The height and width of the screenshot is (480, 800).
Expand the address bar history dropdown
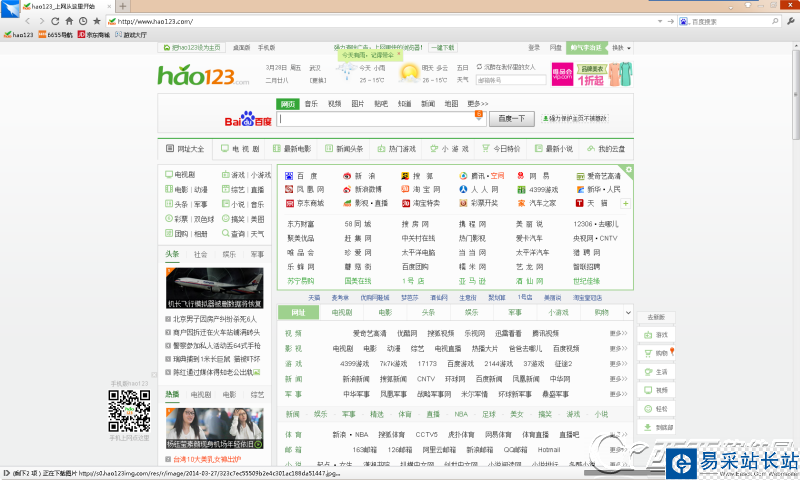click(x=660, y=21)
